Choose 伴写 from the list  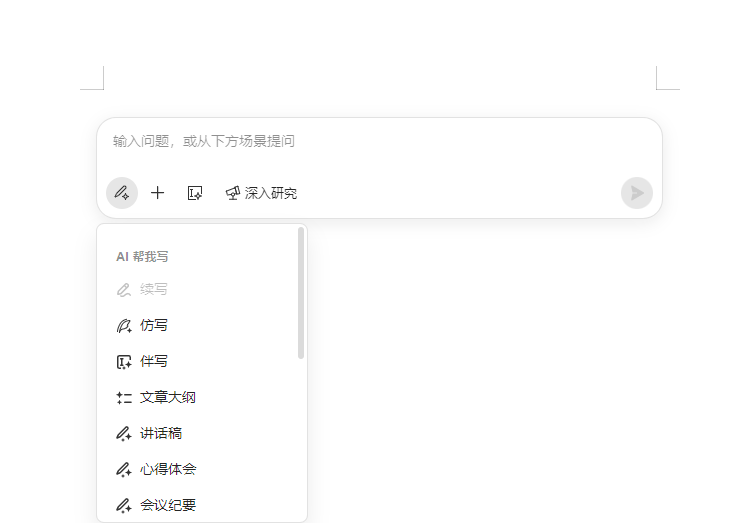coord(202,361)
